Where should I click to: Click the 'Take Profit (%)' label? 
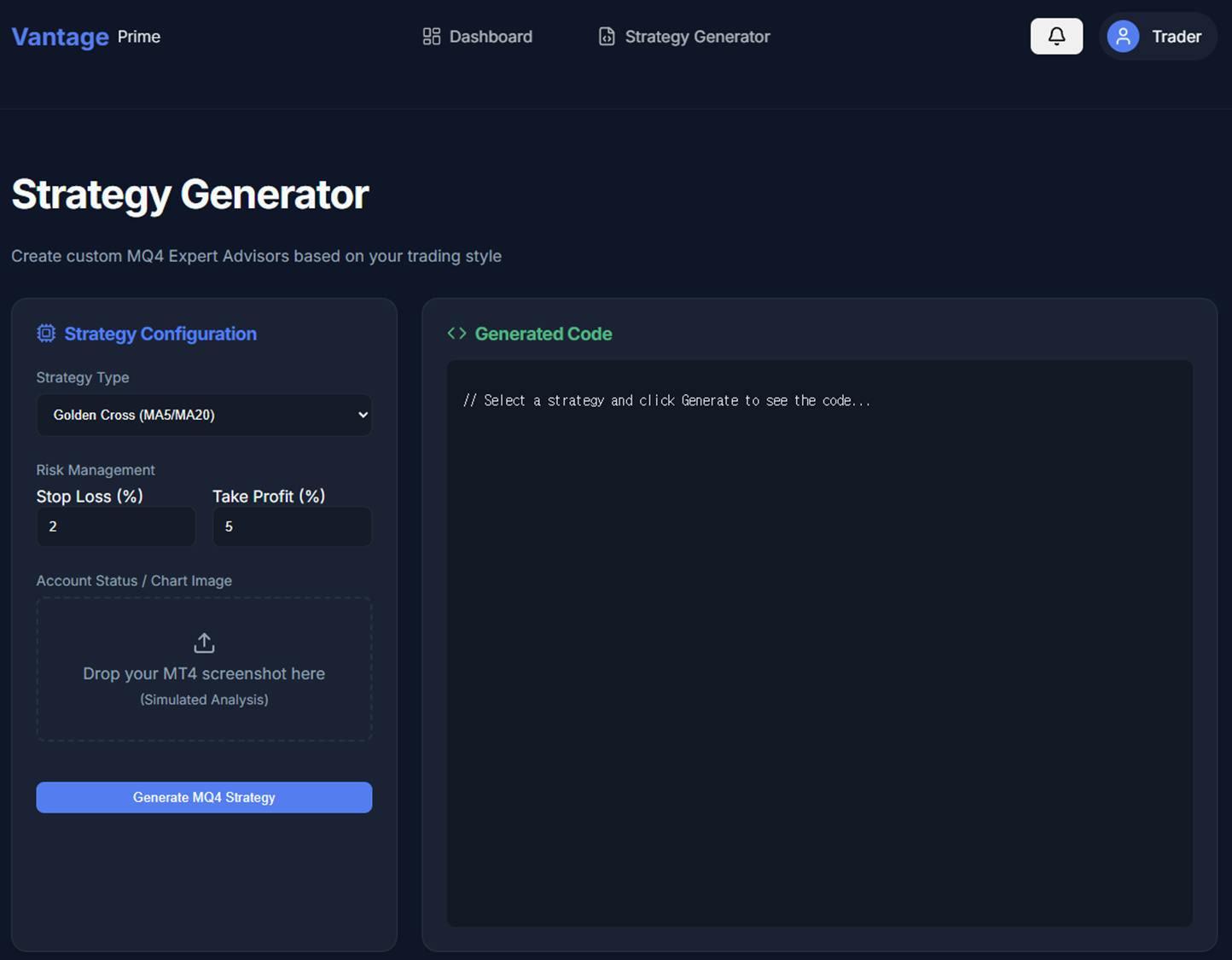click(x=269, y=497)
